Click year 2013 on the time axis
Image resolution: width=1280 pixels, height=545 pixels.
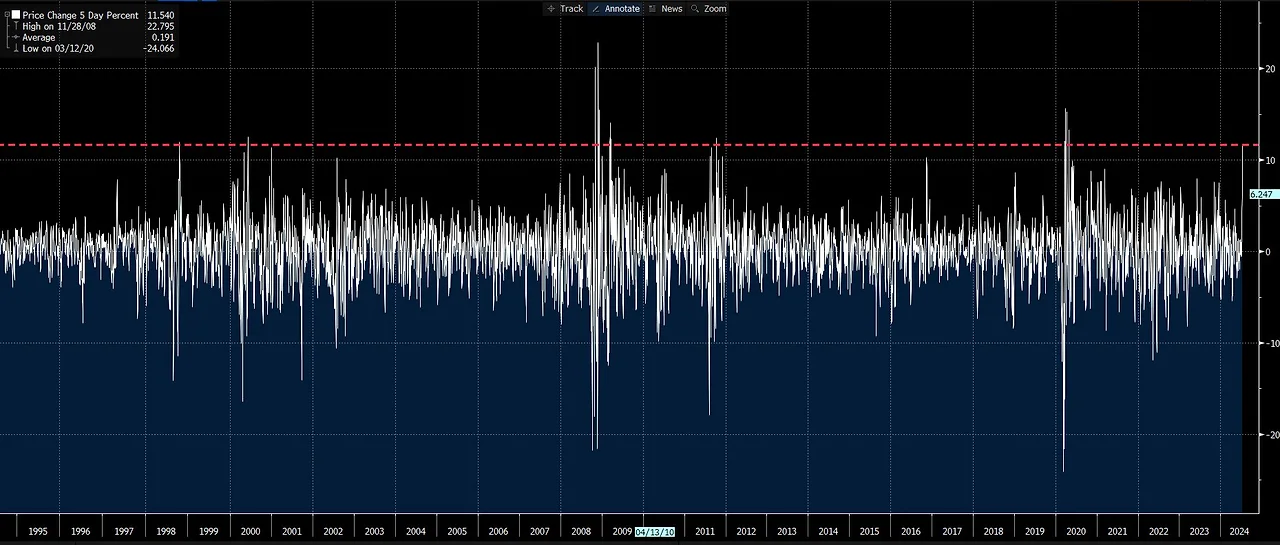tap(787, 532)
